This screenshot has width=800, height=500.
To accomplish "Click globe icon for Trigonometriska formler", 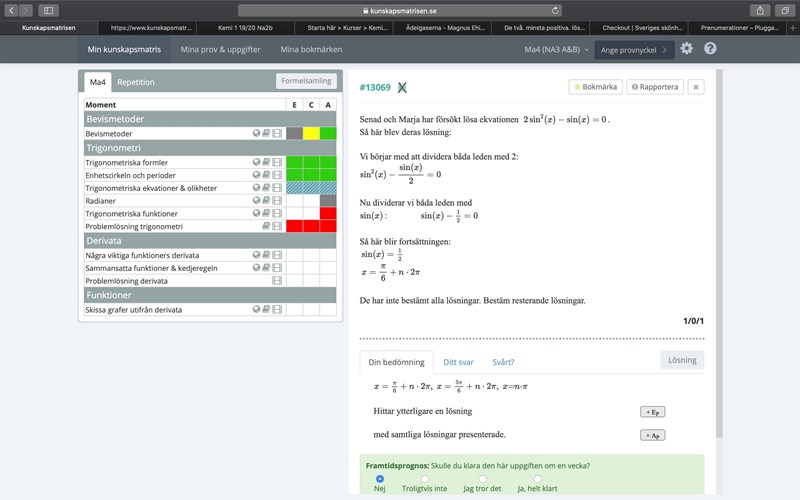I will click(257, 162).
